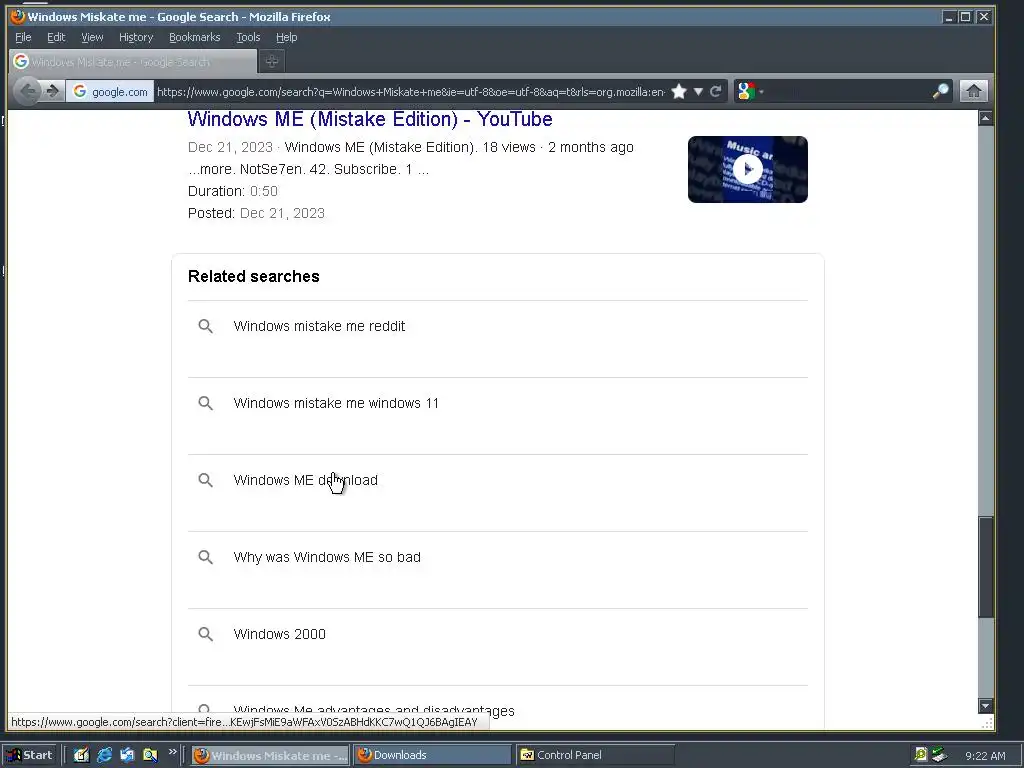Click search icon beside Why was Windows ME so bad
The height and width of the screenshot is (768, 1024).
tap(206, 557)
